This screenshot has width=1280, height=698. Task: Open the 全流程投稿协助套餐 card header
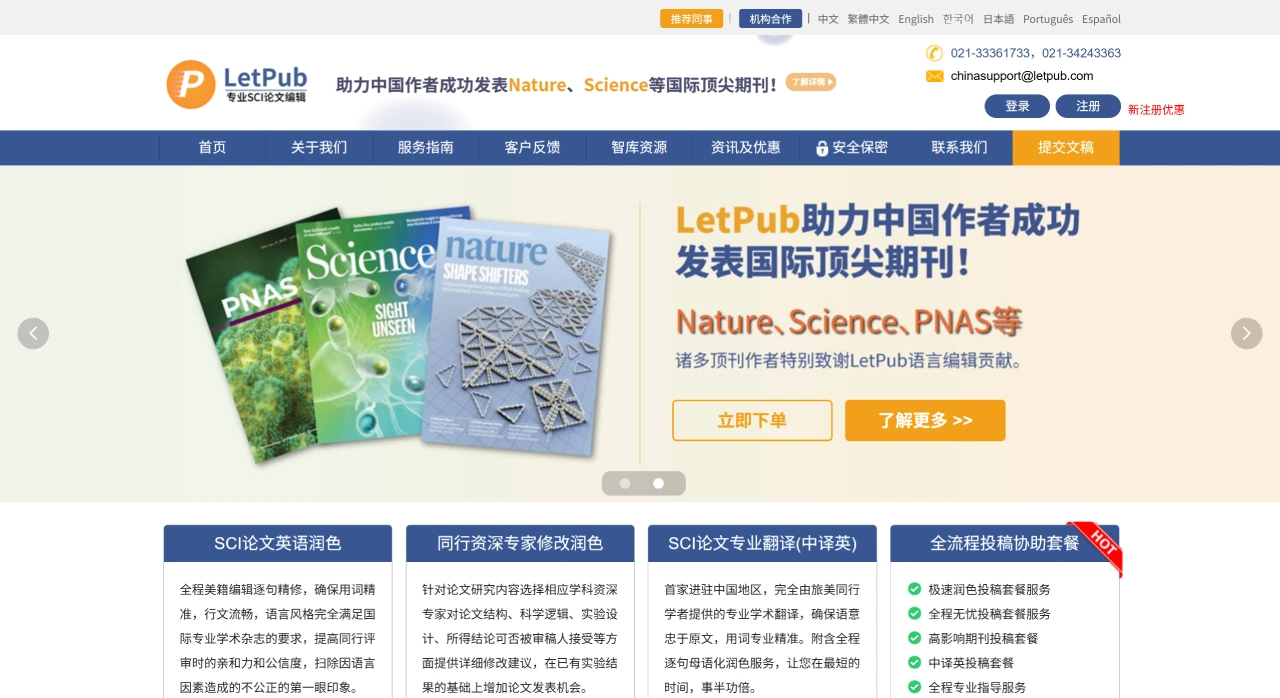1004,543
